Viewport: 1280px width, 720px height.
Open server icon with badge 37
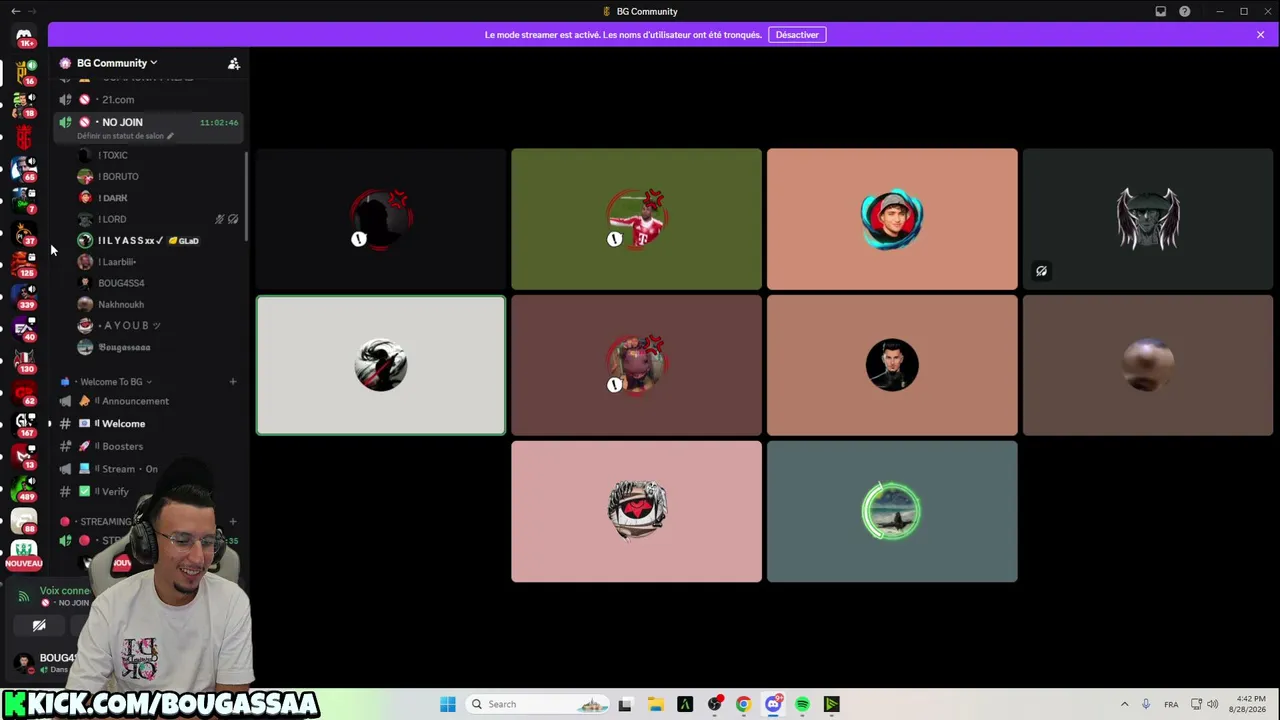pos(24,232)
